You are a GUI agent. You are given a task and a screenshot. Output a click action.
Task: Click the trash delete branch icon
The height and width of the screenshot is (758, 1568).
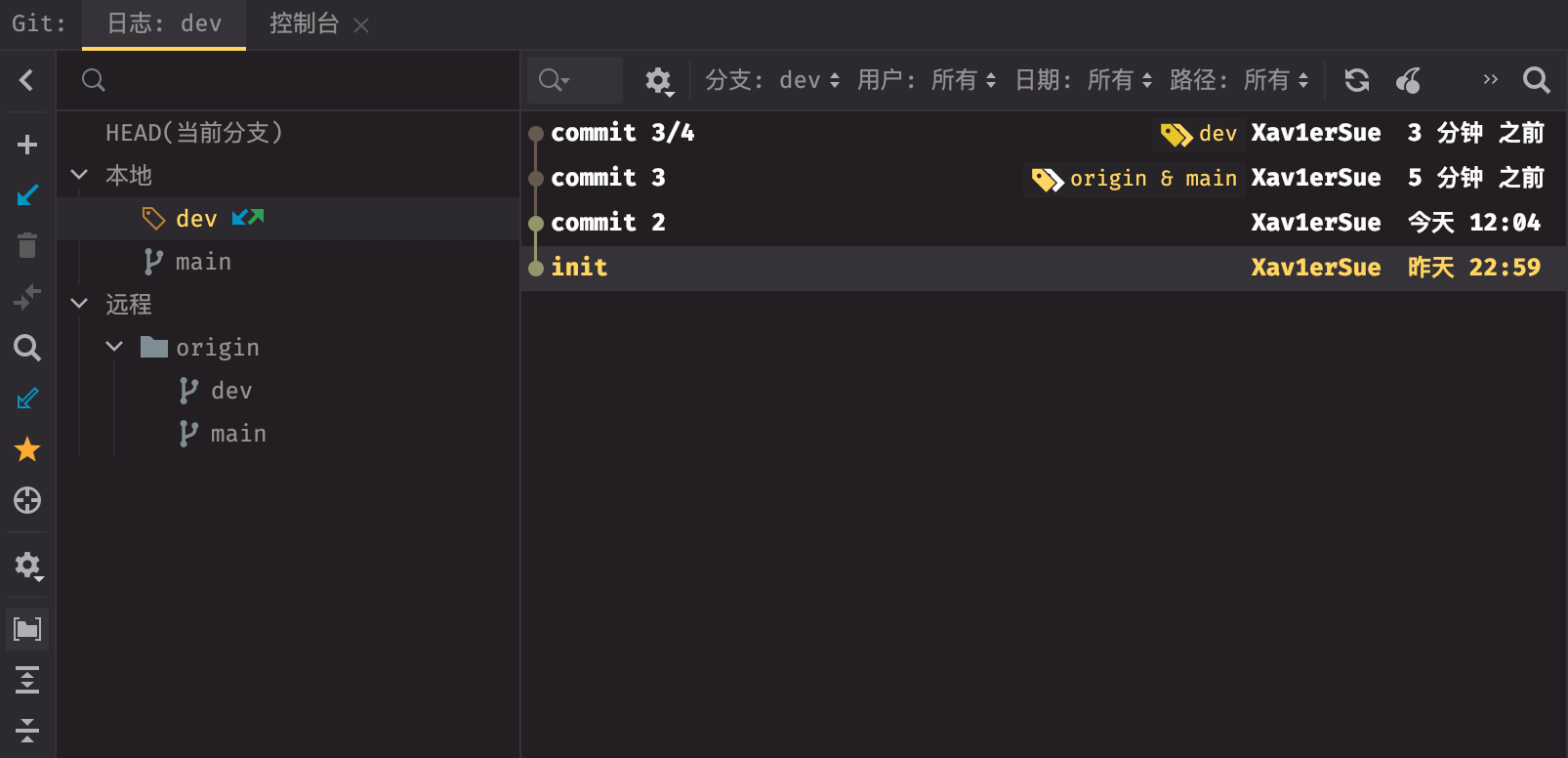point(27,246)
